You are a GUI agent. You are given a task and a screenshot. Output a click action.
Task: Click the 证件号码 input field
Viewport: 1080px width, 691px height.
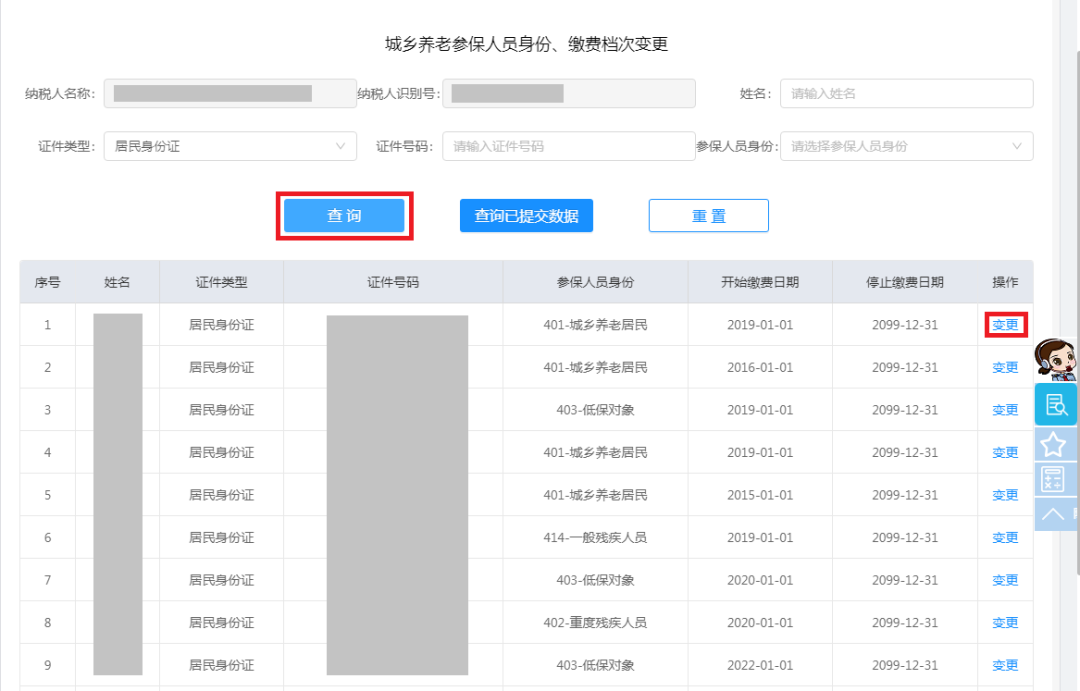coord(568,146)
